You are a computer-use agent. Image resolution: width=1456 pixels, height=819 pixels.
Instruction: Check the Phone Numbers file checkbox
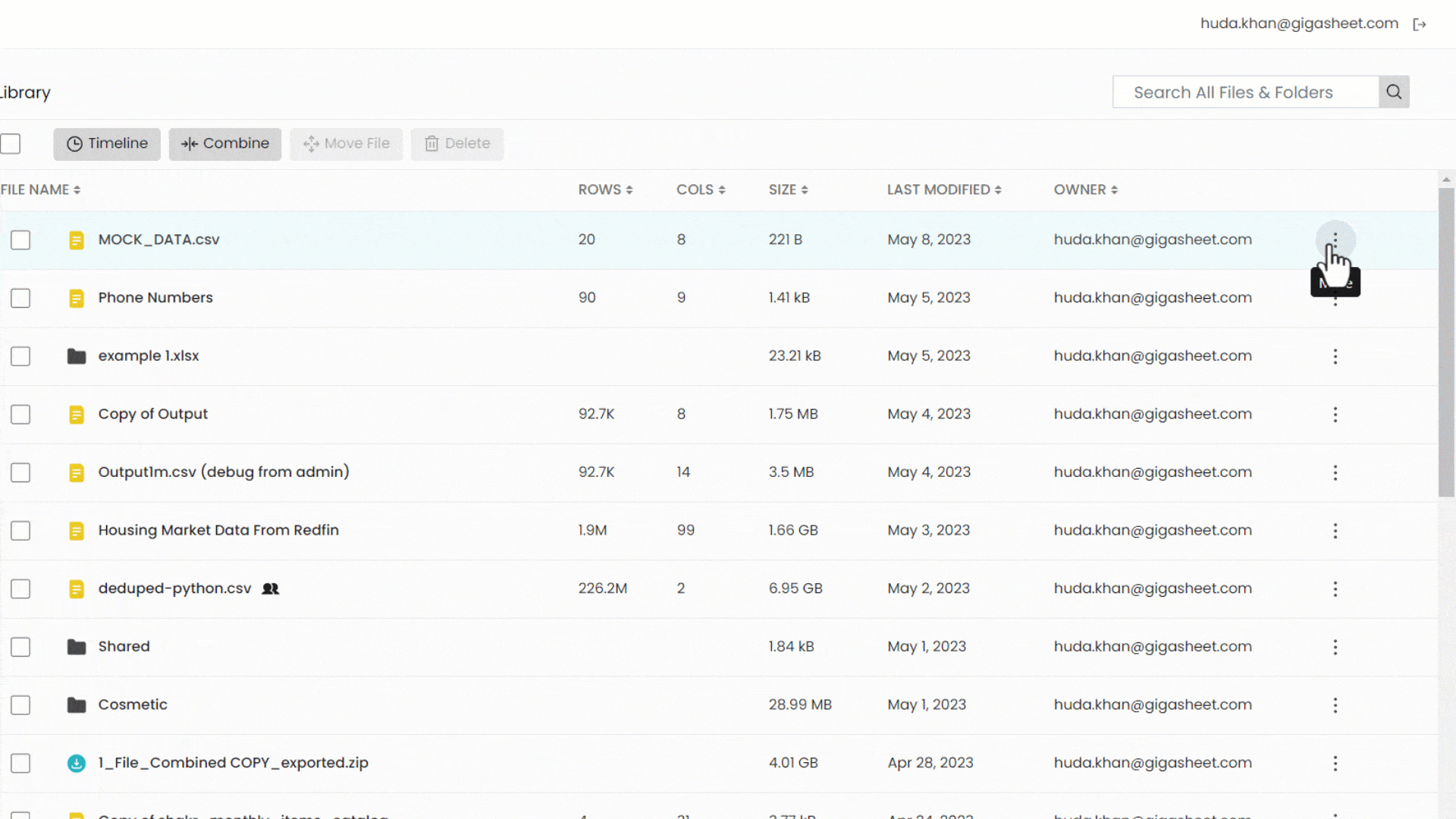pyautogui.click(x=20, y=298)
